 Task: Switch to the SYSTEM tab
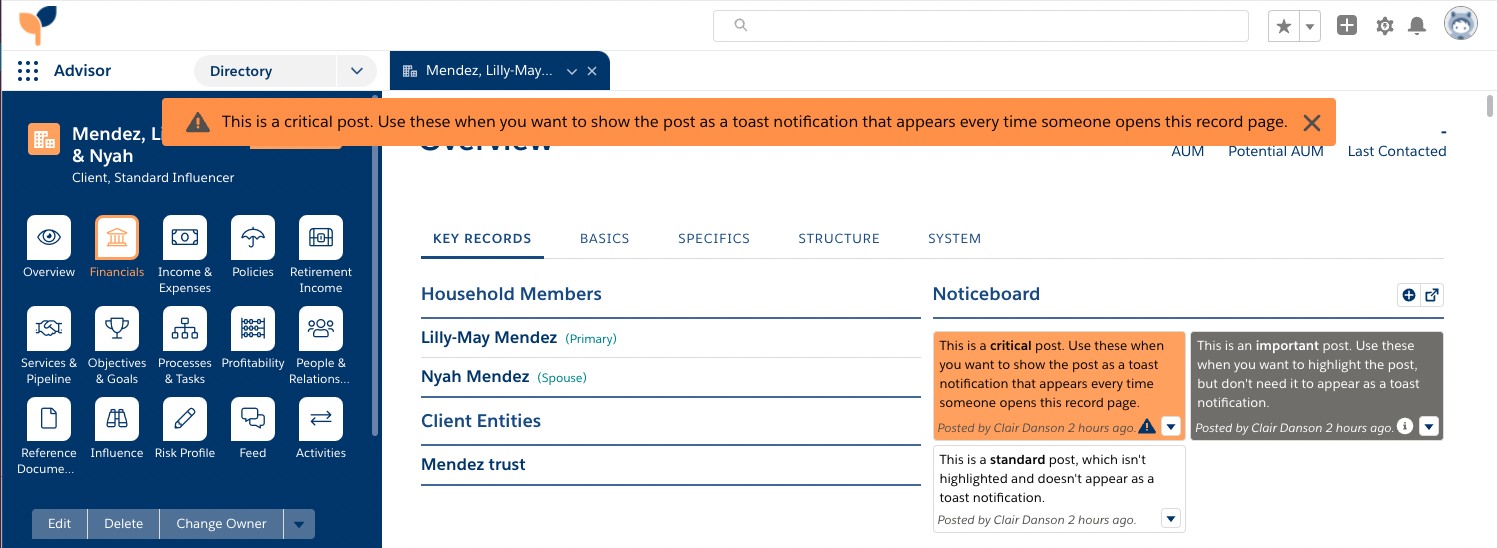pyautogui.click(x=954, y=238)
